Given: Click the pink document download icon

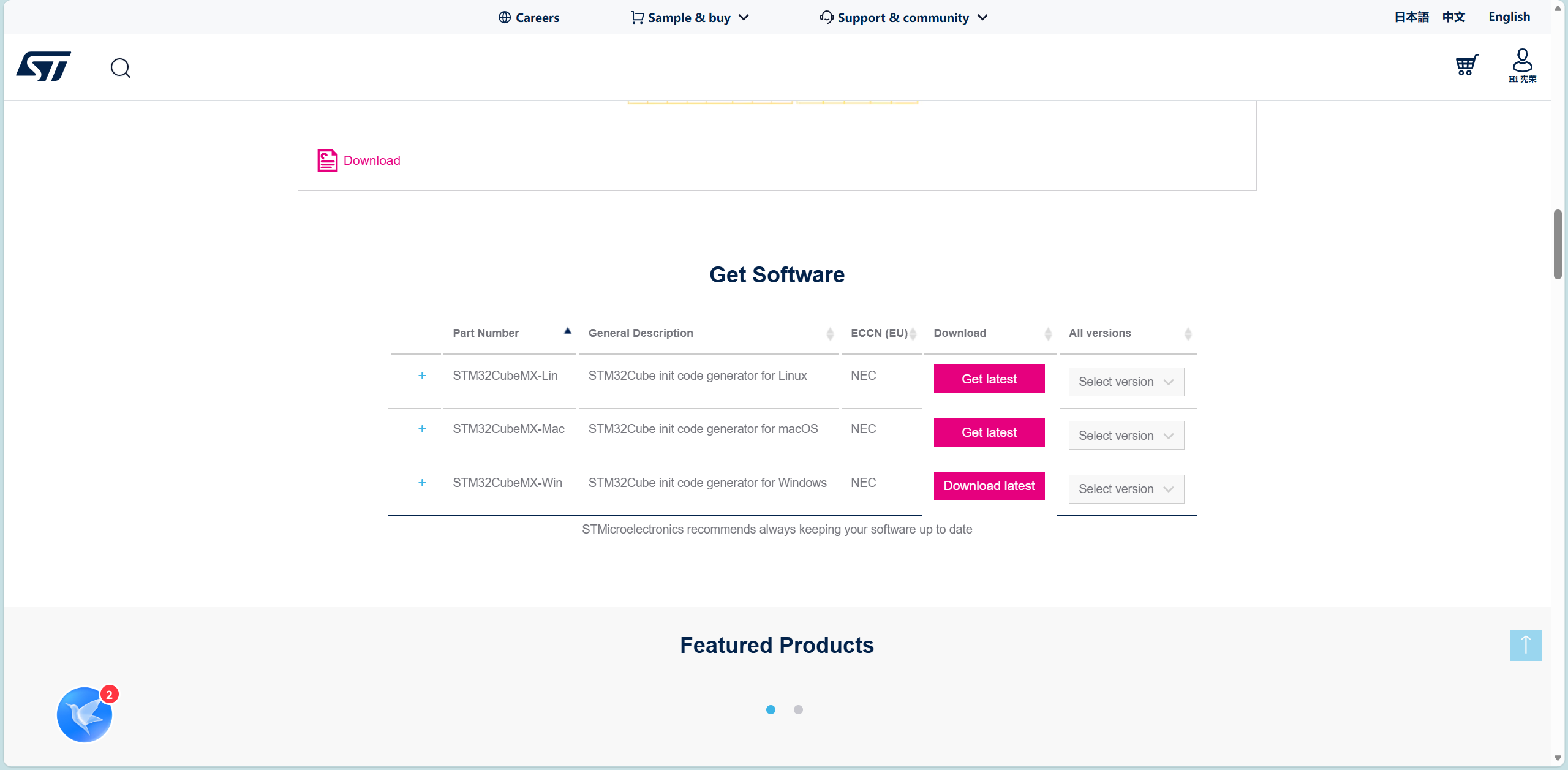Looking at the screenshot, I should (327, 160).
